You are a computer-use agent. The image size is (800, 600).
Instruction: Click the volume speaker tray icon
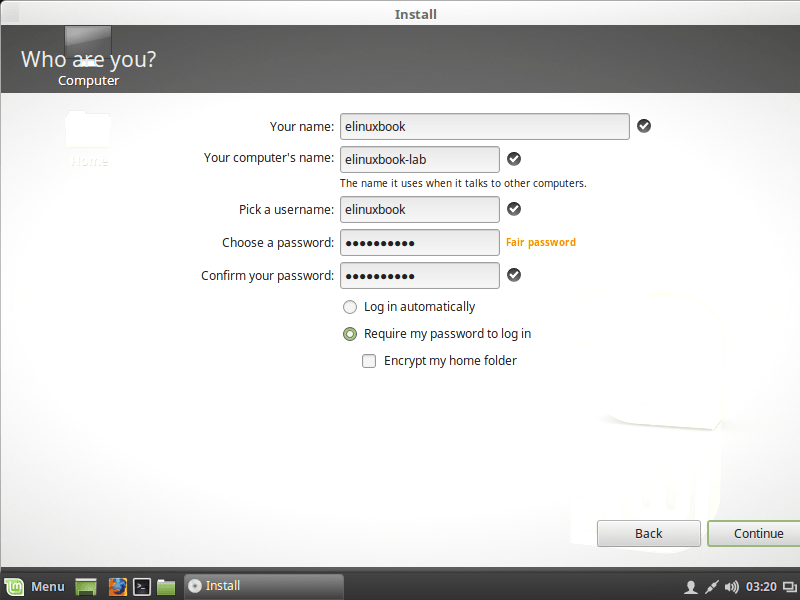[x=732, y=587]
